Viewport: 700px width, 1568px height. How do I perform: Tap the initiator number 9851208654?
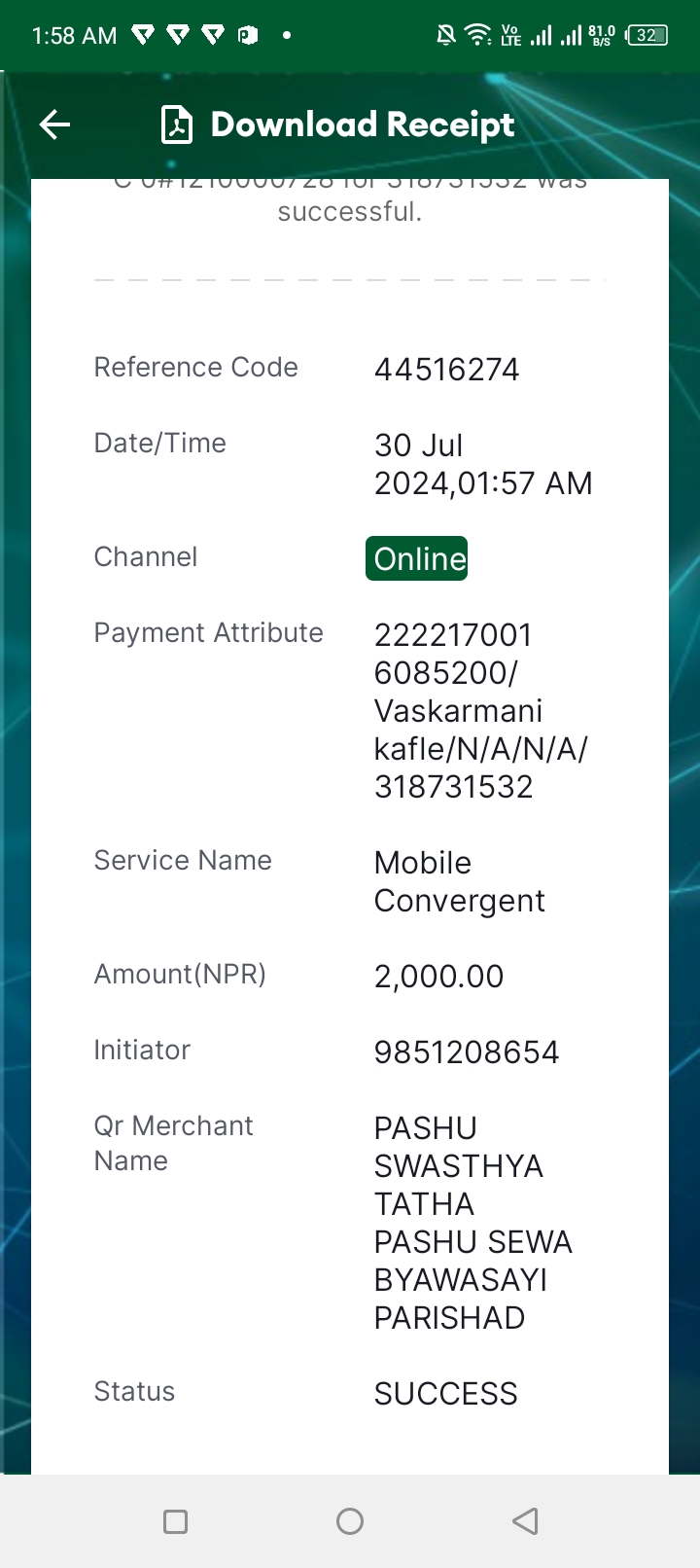coord(467,1052)
